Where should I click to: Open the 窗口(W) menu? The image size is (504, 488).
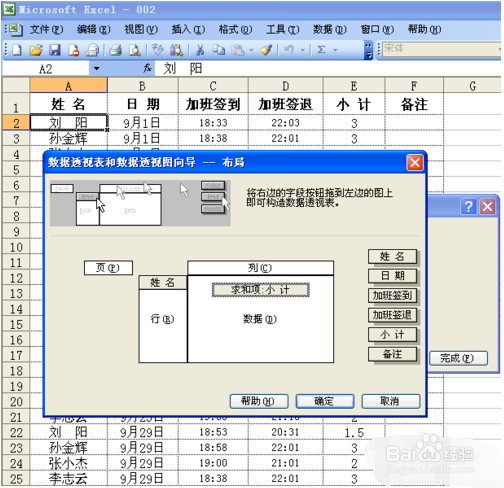coord(377,30)
